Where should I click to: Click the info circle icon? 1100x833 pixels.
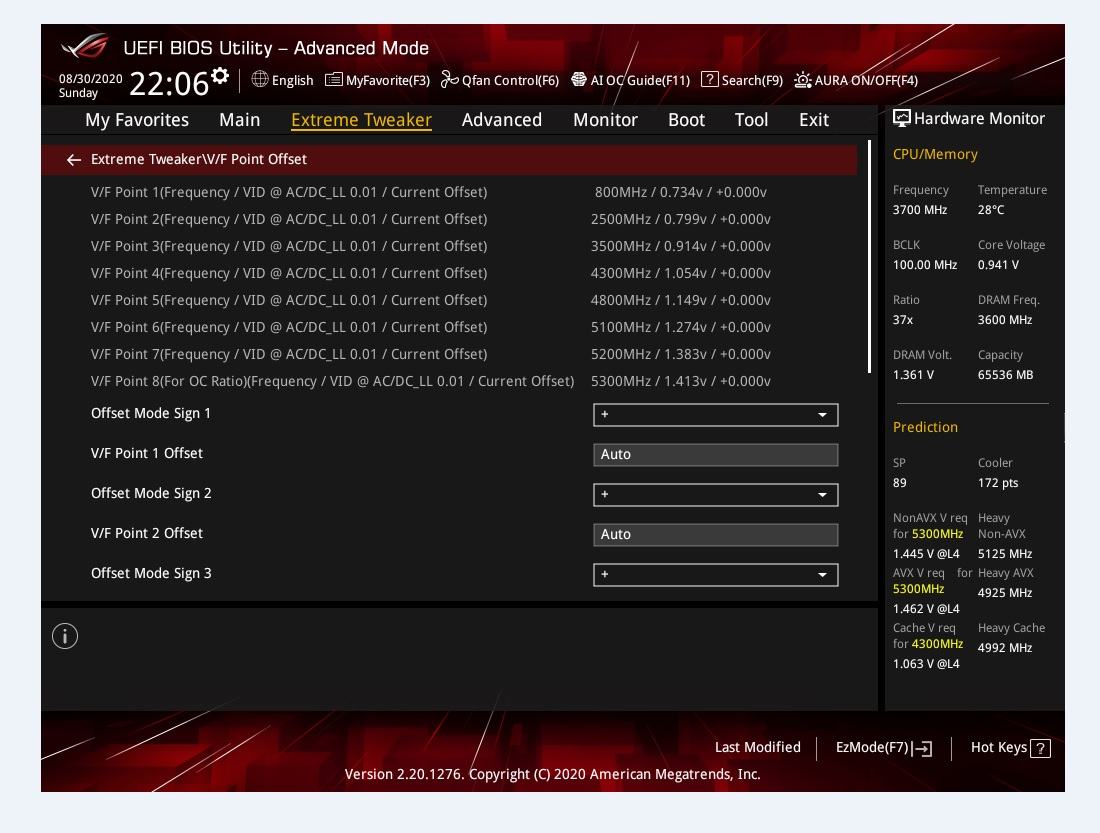click(65, 637)
